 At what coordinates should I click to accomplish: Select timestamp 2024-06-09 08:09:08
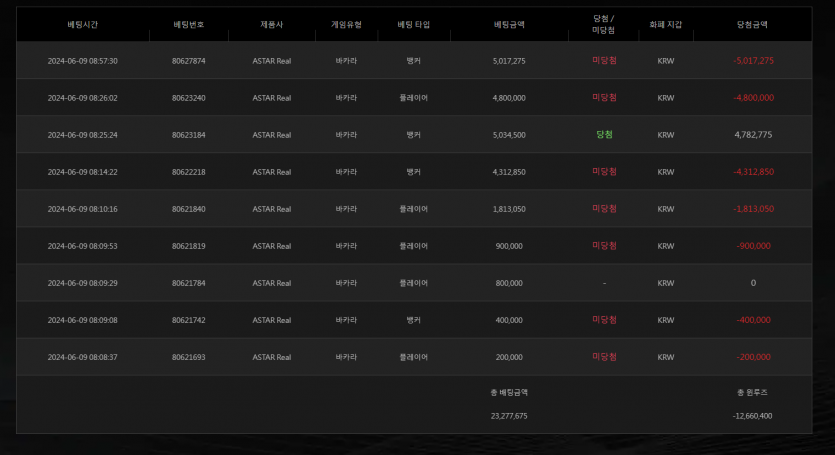[83, 320]
